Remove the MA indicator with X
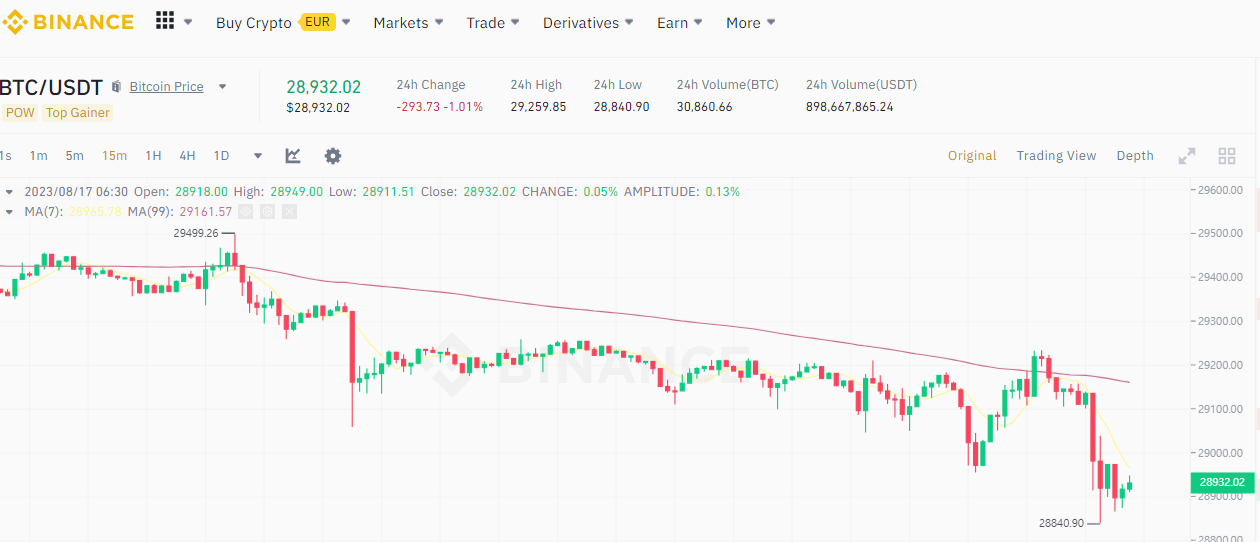 [x=289, y=211]
